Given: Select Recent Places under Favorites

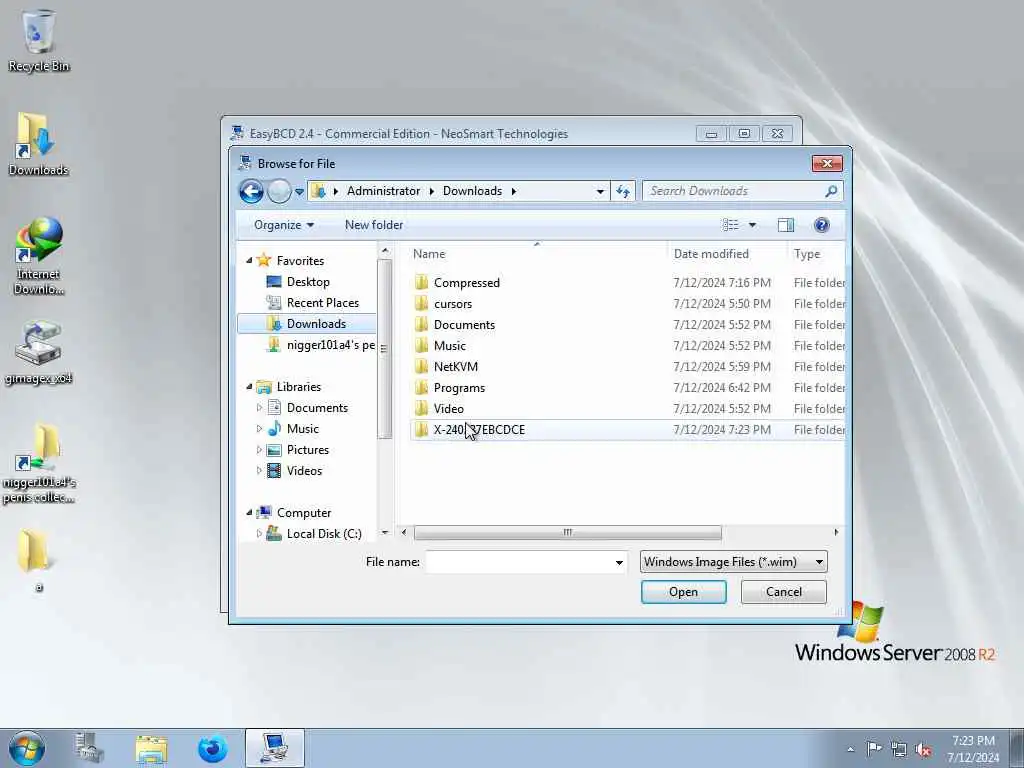Looking at the screenshot, I should click(322, 302).
